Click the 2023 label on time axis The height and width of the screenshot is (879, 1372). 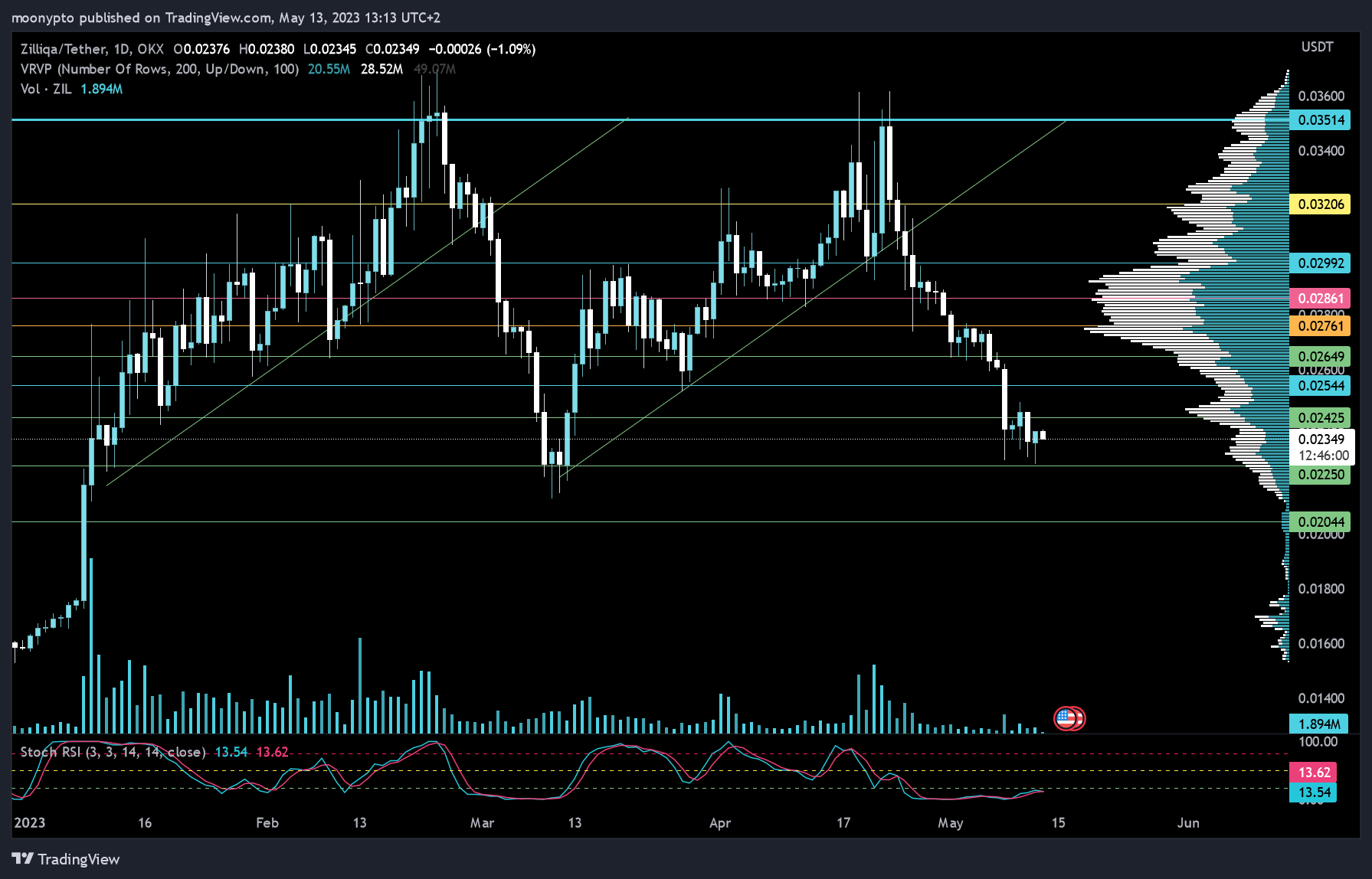30,823
